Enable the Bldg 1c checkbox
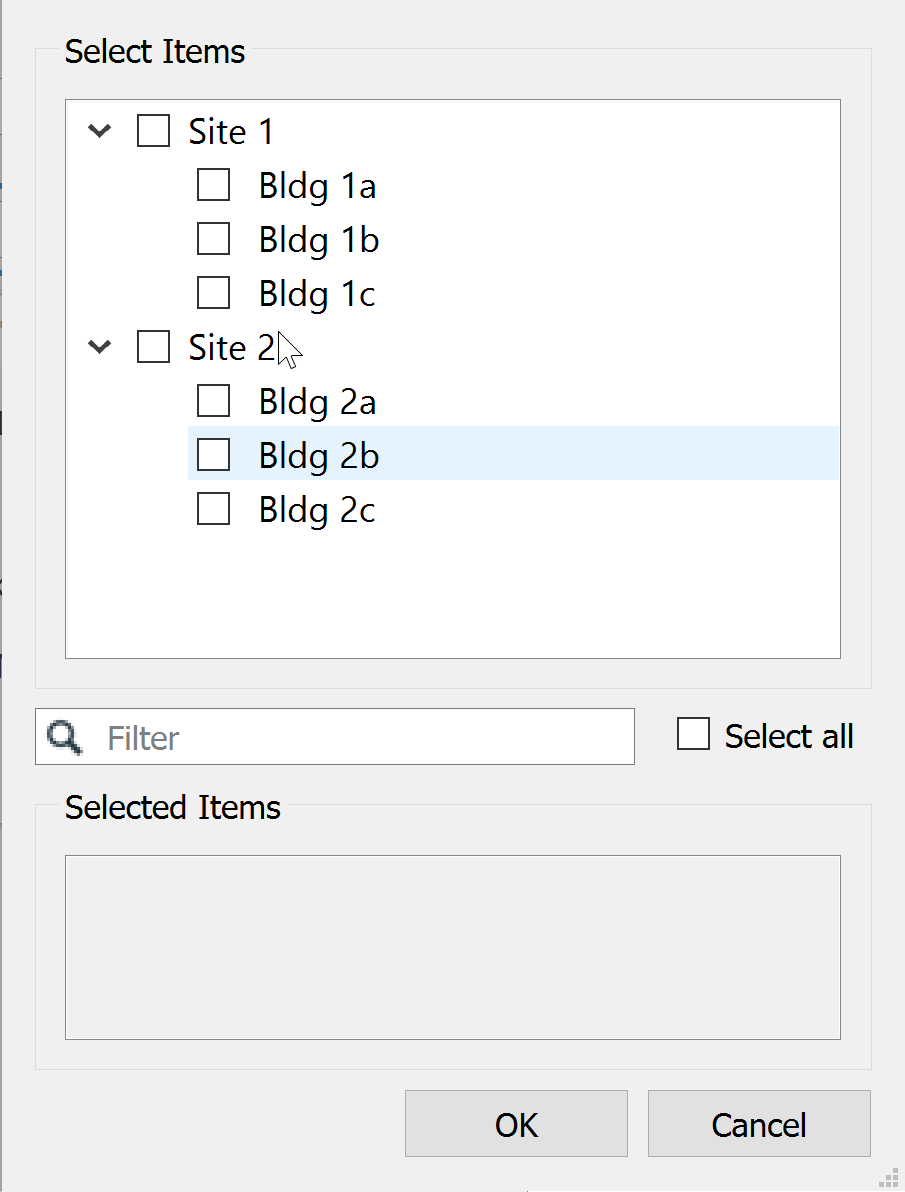Image resolution: width=905 pixels, height=1192 pixels. tap(213, 293)
